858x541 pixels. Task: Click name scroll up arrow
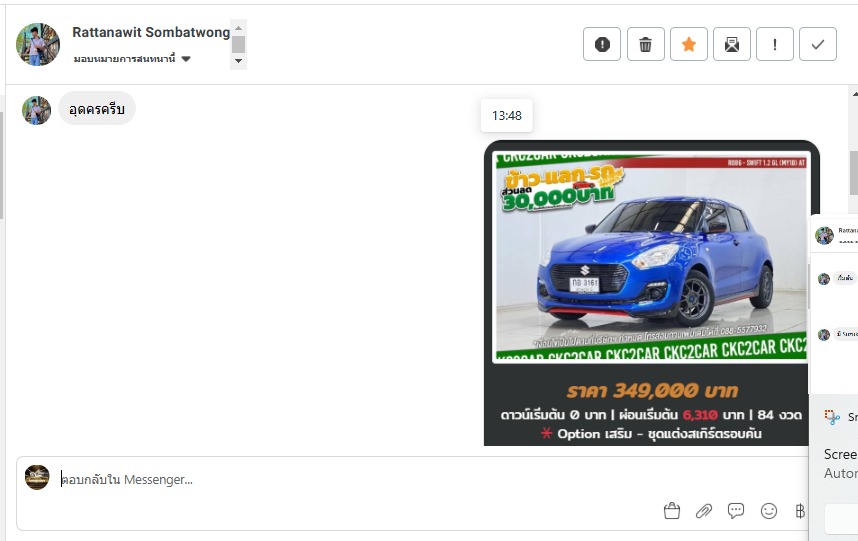click(239, 28)
